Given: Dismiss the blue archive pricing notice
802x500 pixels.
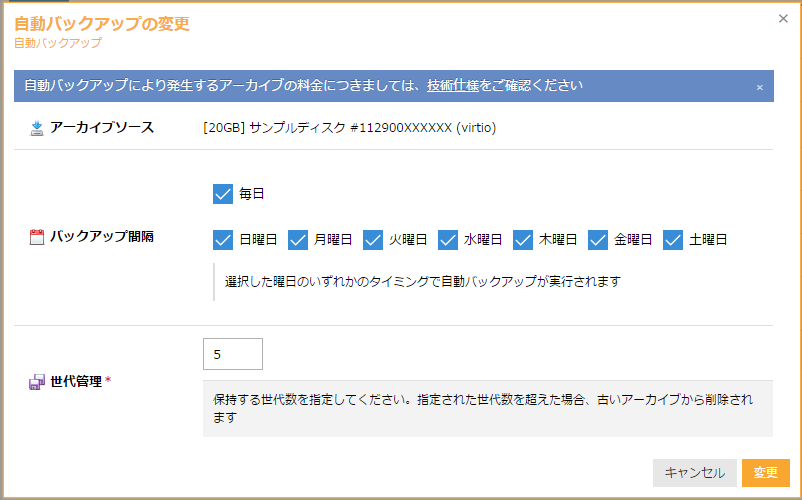Looking at the screenshot, I should tap(759, 87).
